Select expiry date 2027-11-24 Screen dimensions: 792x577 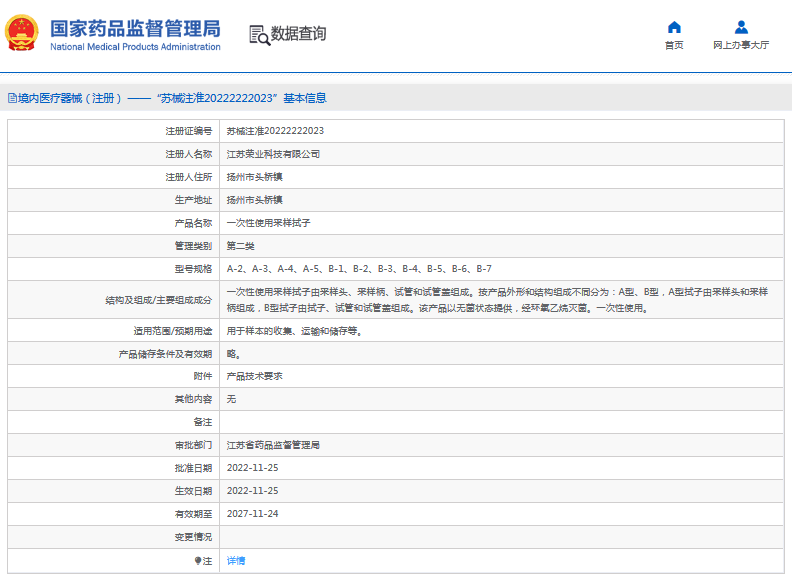[x=253, y=514]
